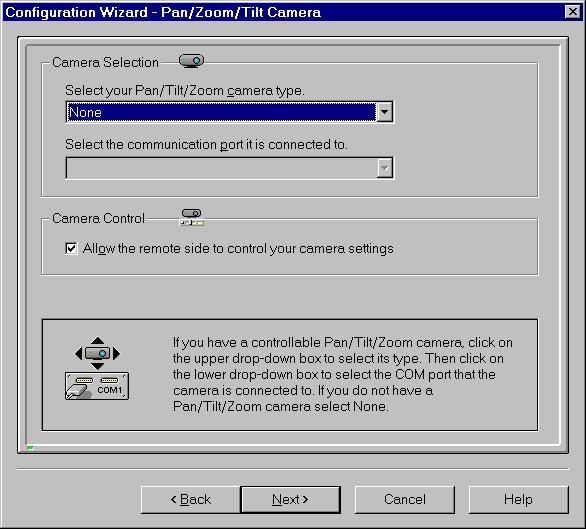Open Help for this wizard page
Screen dimensions: 586x529
[x=518, y=499]
